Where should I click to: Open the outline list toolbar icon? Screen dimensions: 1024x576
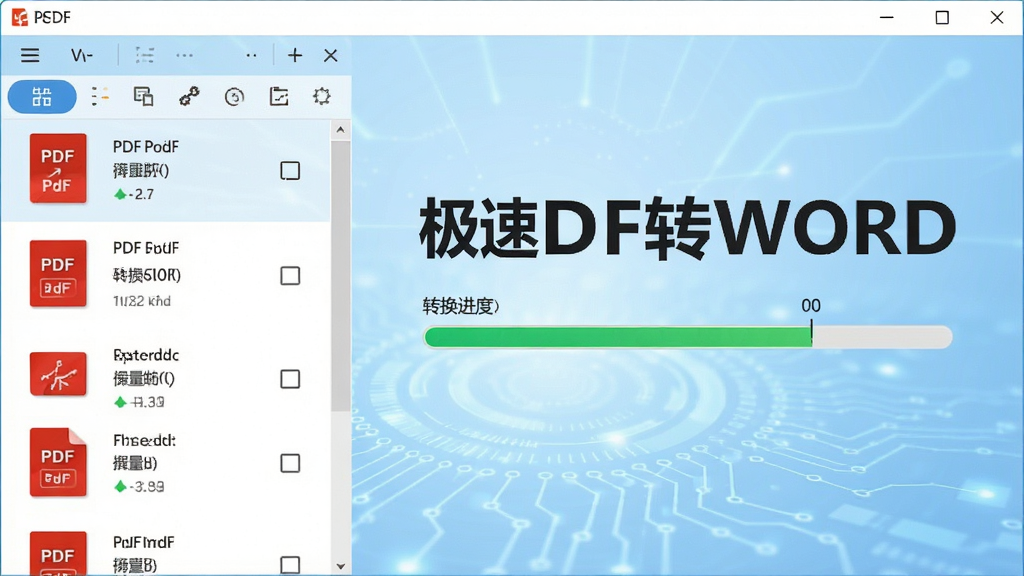[x=145, y=56]
